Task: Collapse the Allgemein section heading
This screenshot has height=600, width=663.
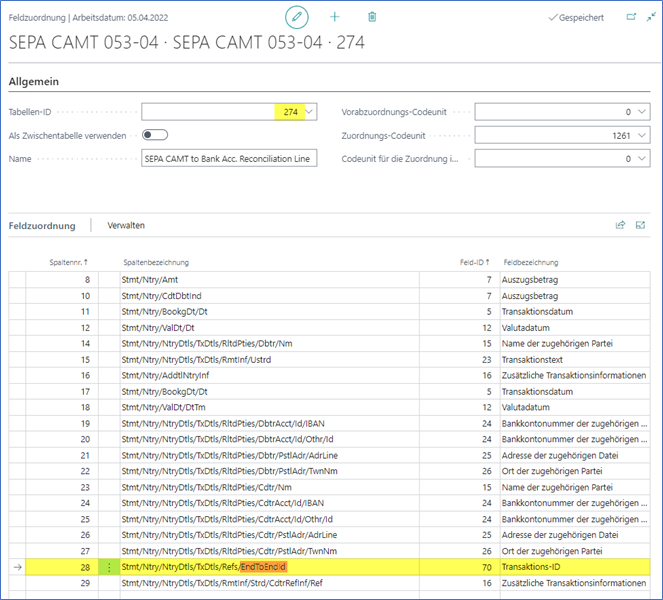Action: 34,82
